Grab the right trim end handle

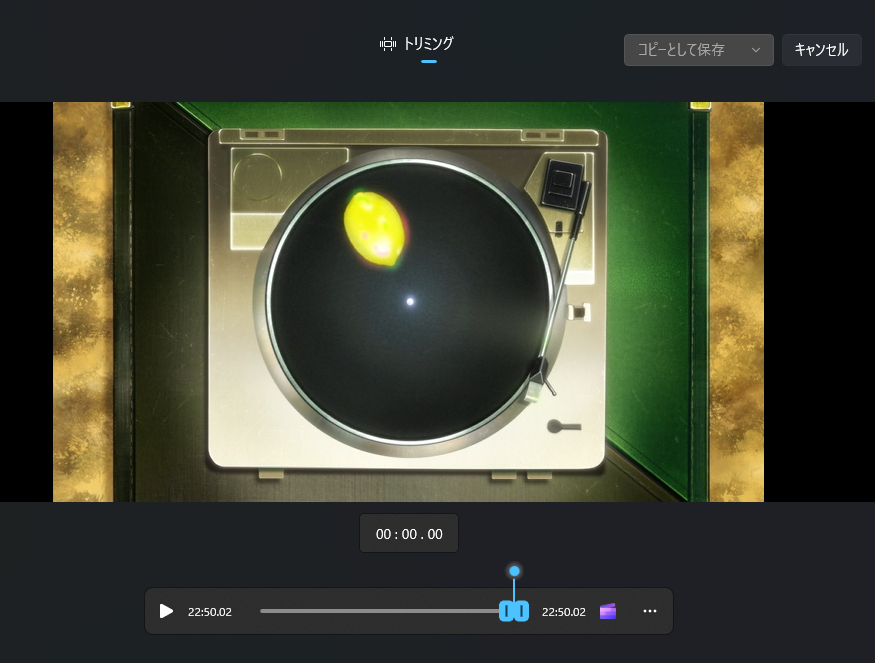click(x=521, y=611)
